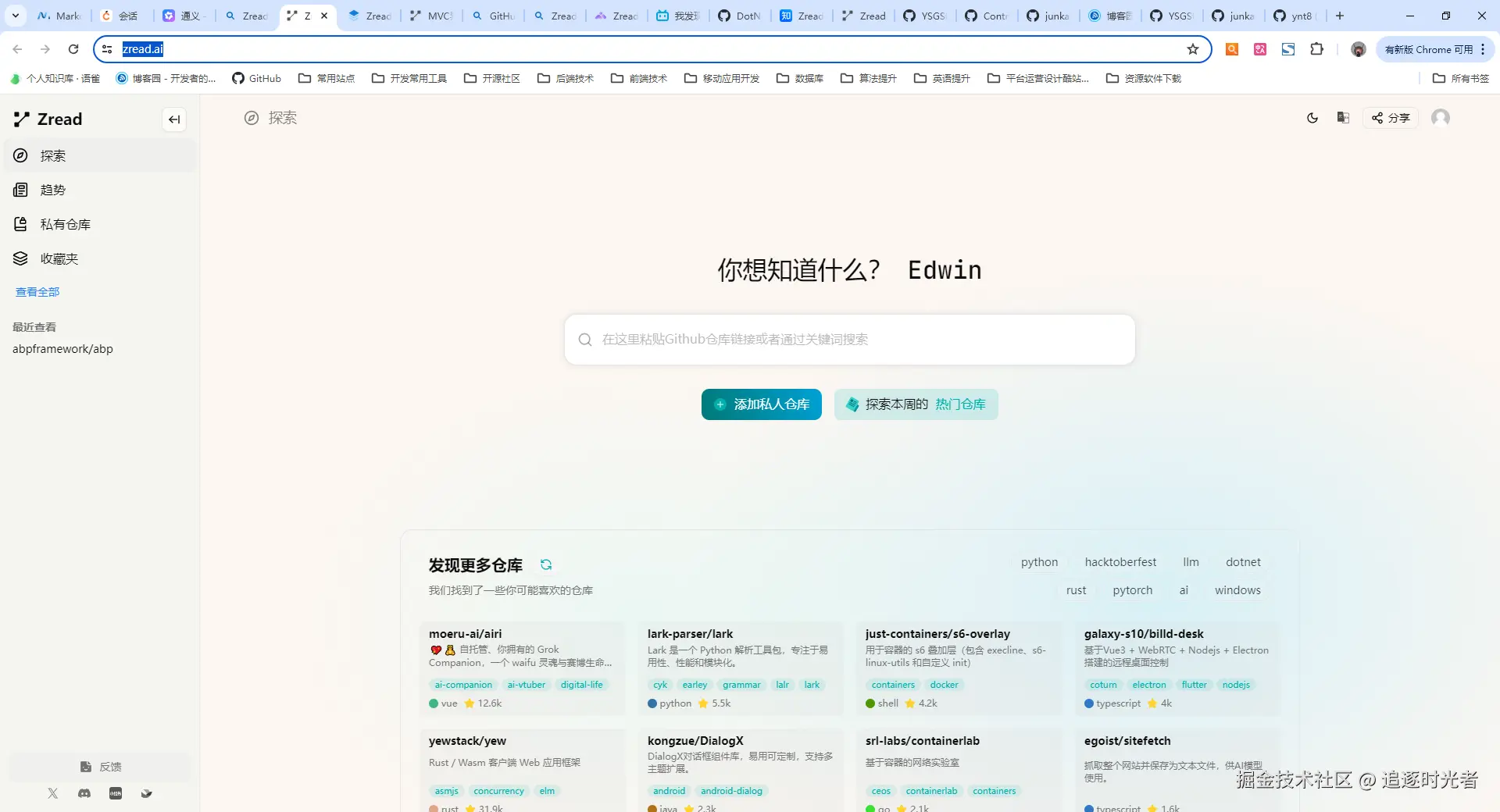Reload the current page
This screenshot has height=812, width=1500.
(x=73, y=49)
